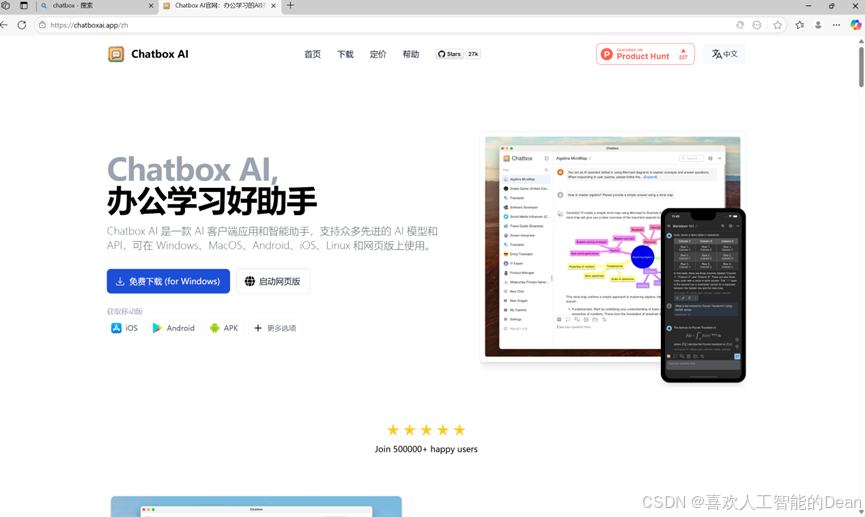This screenshot has height=517, width=865.
Task: Open the 中文 language selector
Action: tap(724, 54)
